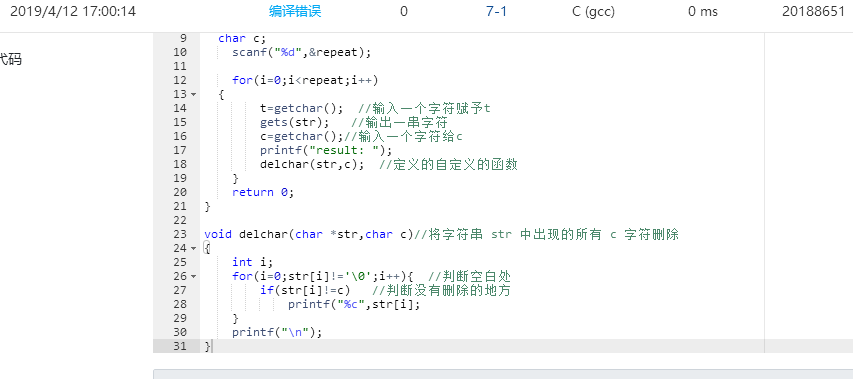Viewport: 853px width, 379px height.
Task: Click the comment '//定义的自定义的函数'
Action: click(x=448, y=164)
